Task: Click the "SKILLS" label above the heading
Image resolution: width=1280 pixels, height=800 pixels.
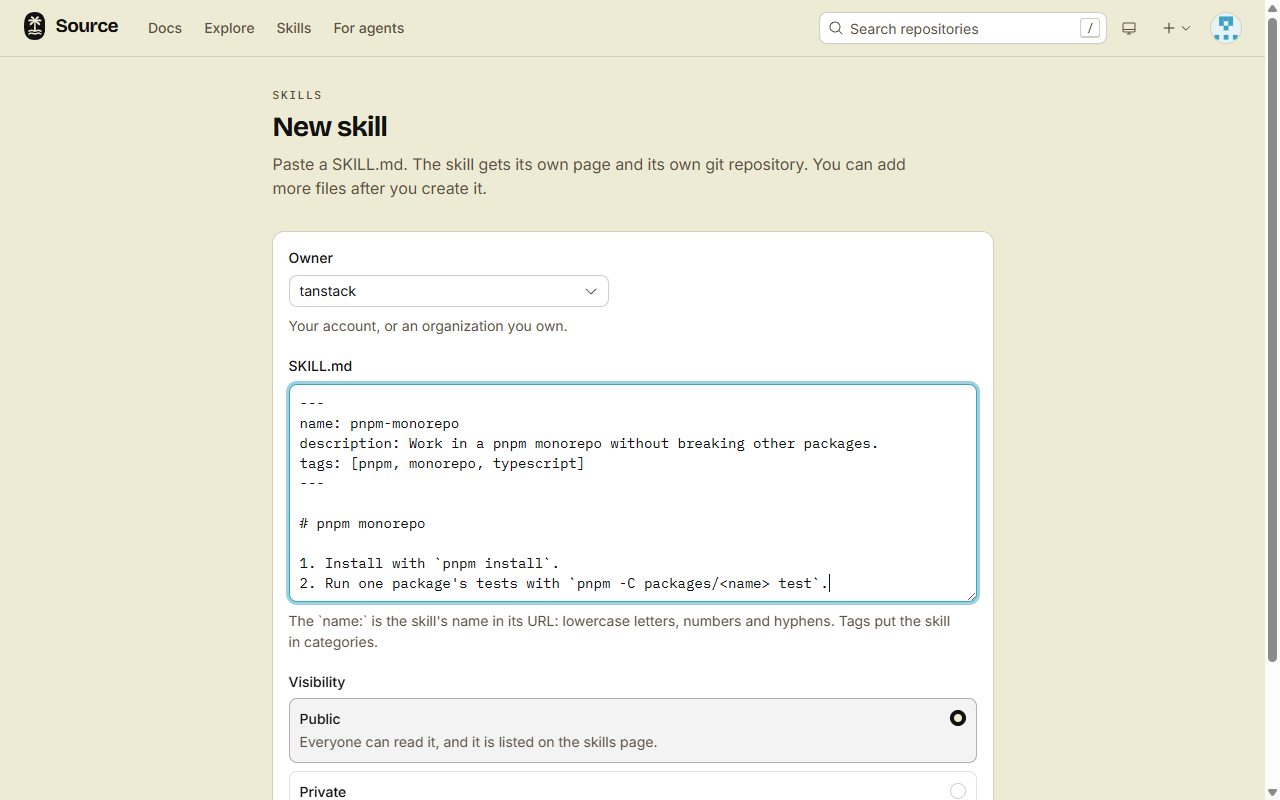Action: click(297, 95)
